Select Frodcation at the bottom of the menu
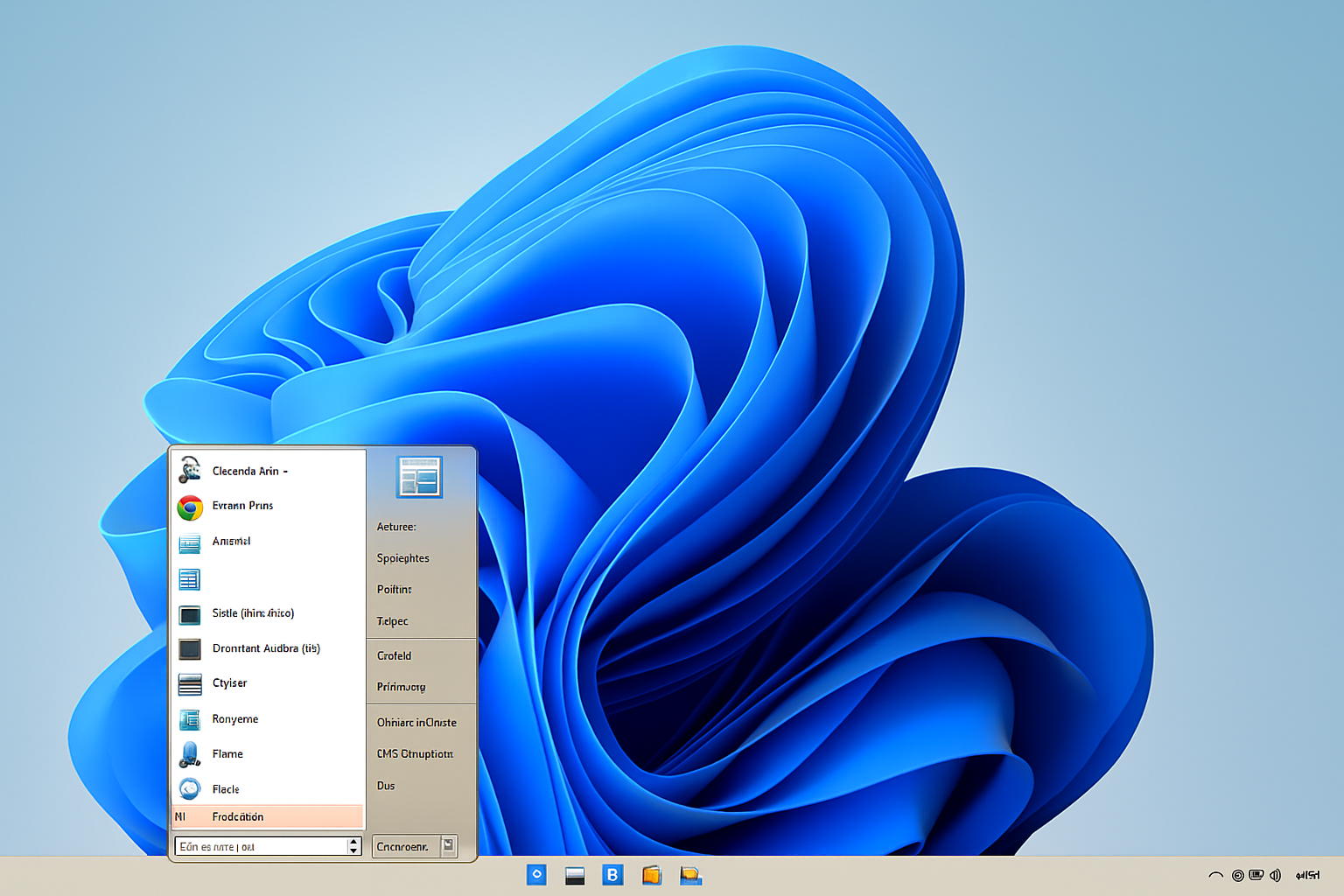The width and height of the screenshot is (1344, 896). (x=238, y=816)
